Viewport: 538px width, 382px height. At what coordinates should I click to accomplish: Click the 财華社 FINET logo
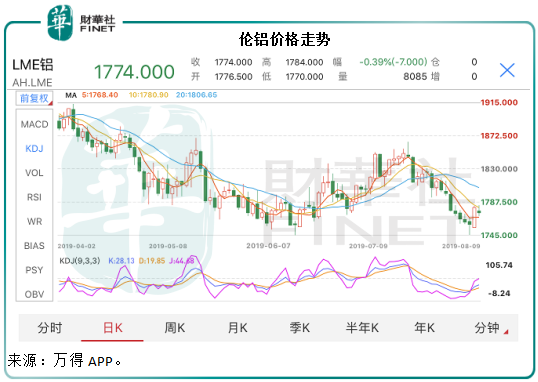(x=81, y=23)
